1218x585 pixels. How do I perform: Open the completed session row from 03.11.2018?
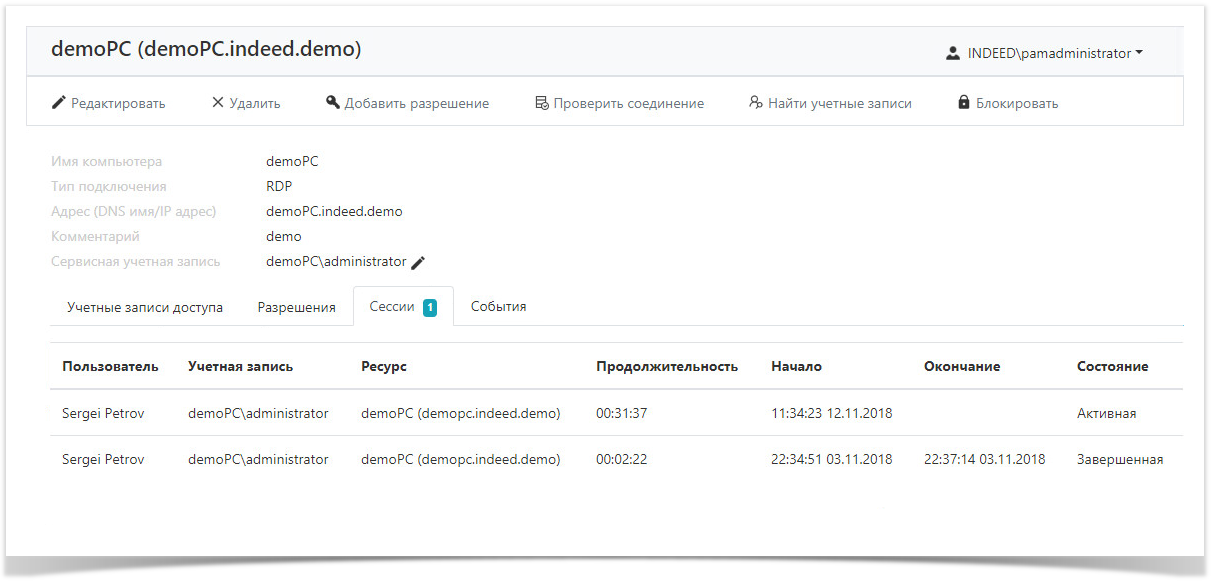(616, 460)
